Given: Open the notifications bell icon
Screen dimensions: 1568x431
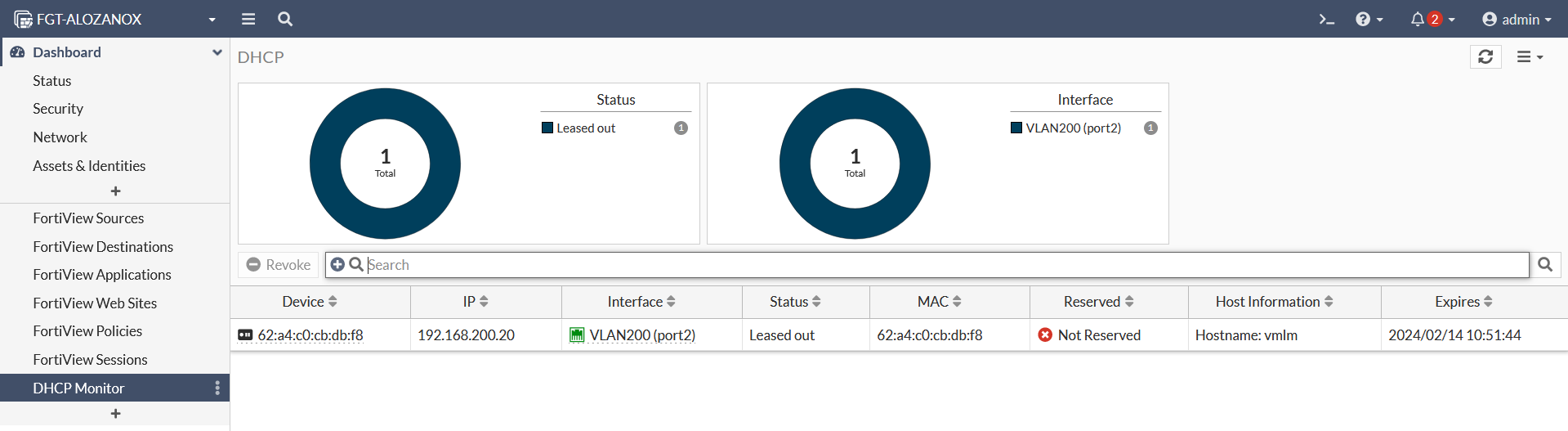Looking at the screenshot, I should point(1418,19).
